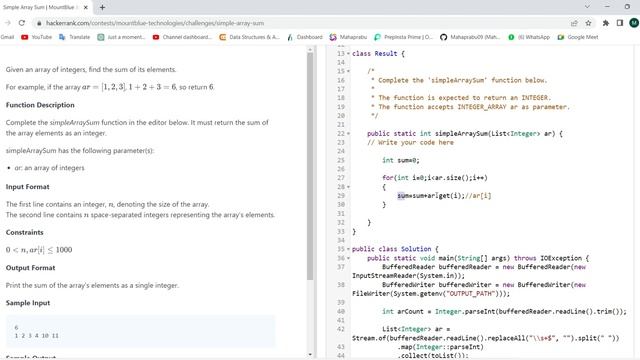Close the Simple Array Sum tab
The width and height of the screenshot is (640, 360).
click(x=86, y=7)
